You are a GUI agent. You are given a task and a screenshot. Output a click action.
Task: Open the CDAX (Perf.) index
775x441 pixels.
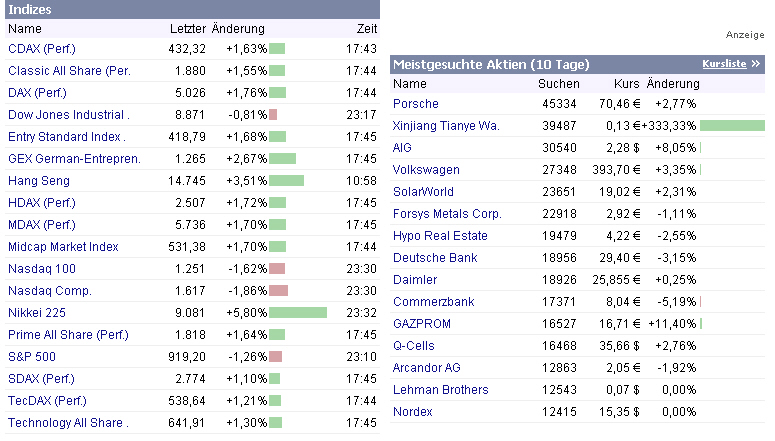click(x=42, y=49)
